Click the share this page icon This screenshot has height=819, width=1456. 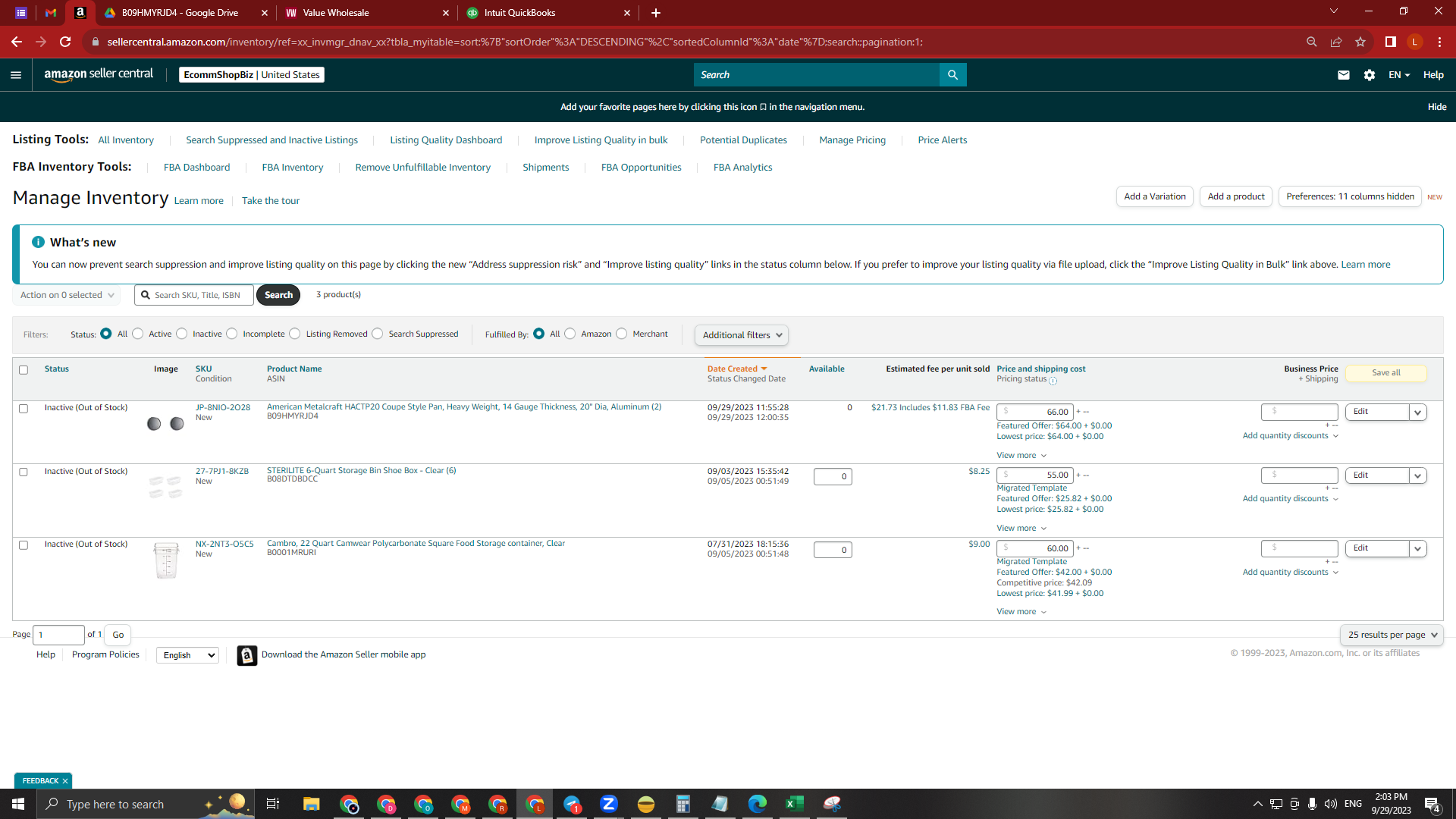1336,42
